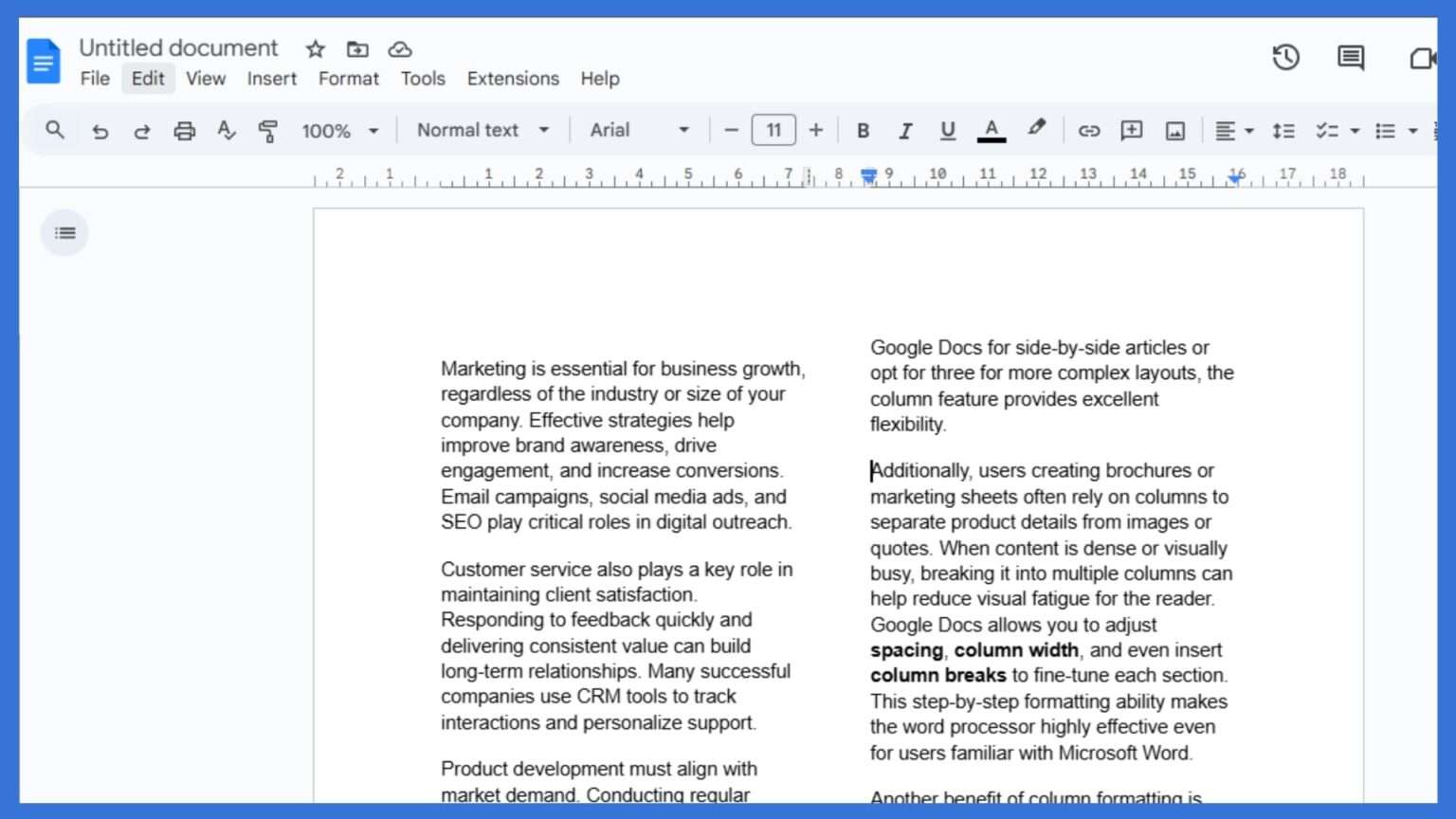Viewport: 1456px width, 819px height.
Task: Open version history
Action: [1285, 57]
